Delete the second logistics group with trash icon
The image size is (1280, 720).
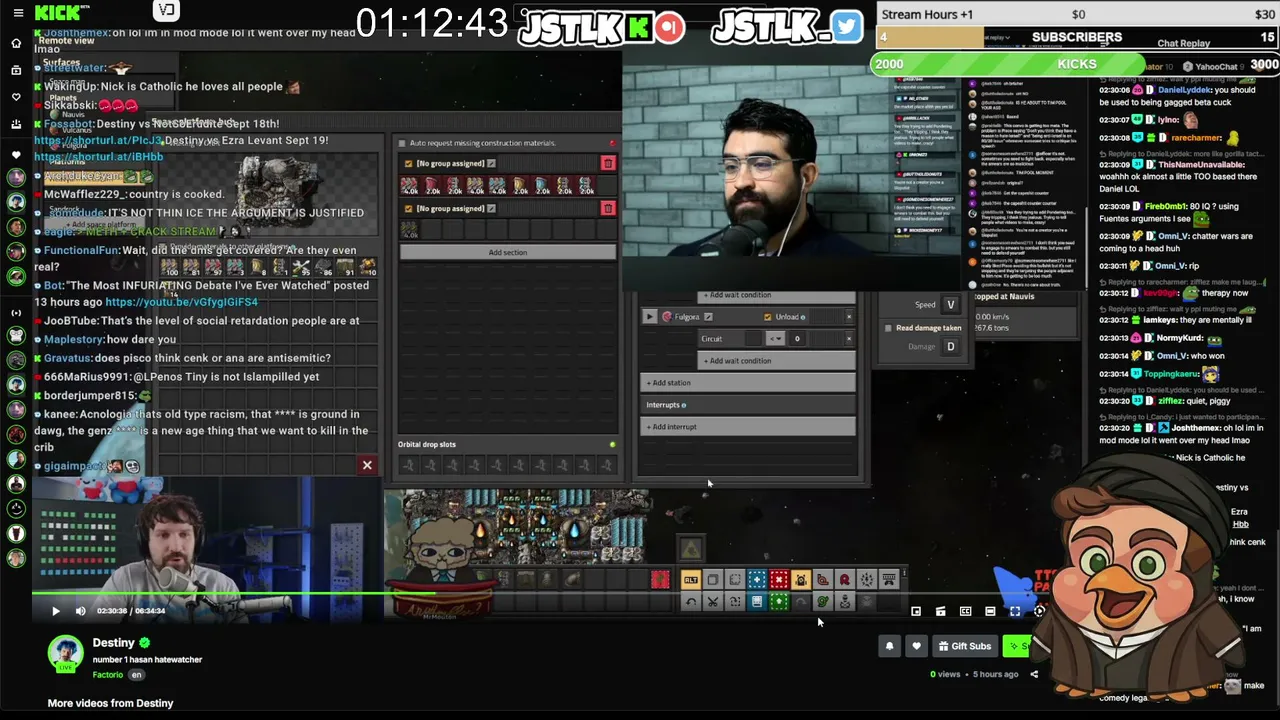click(x=607, y=208)
